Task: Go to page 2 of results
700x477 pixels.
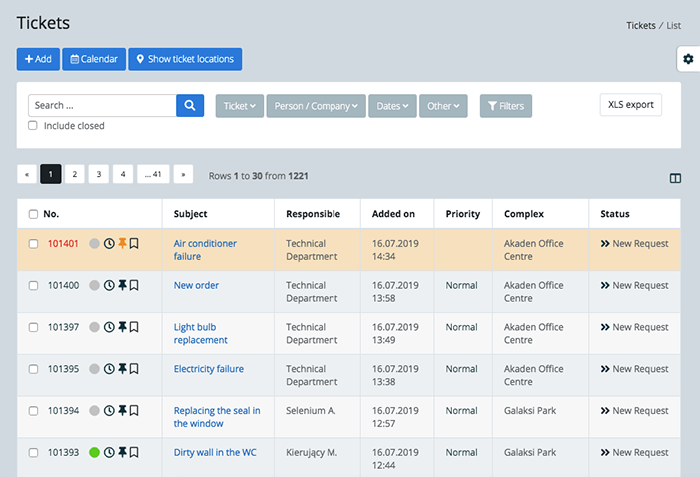Action: tap(75, 174)
